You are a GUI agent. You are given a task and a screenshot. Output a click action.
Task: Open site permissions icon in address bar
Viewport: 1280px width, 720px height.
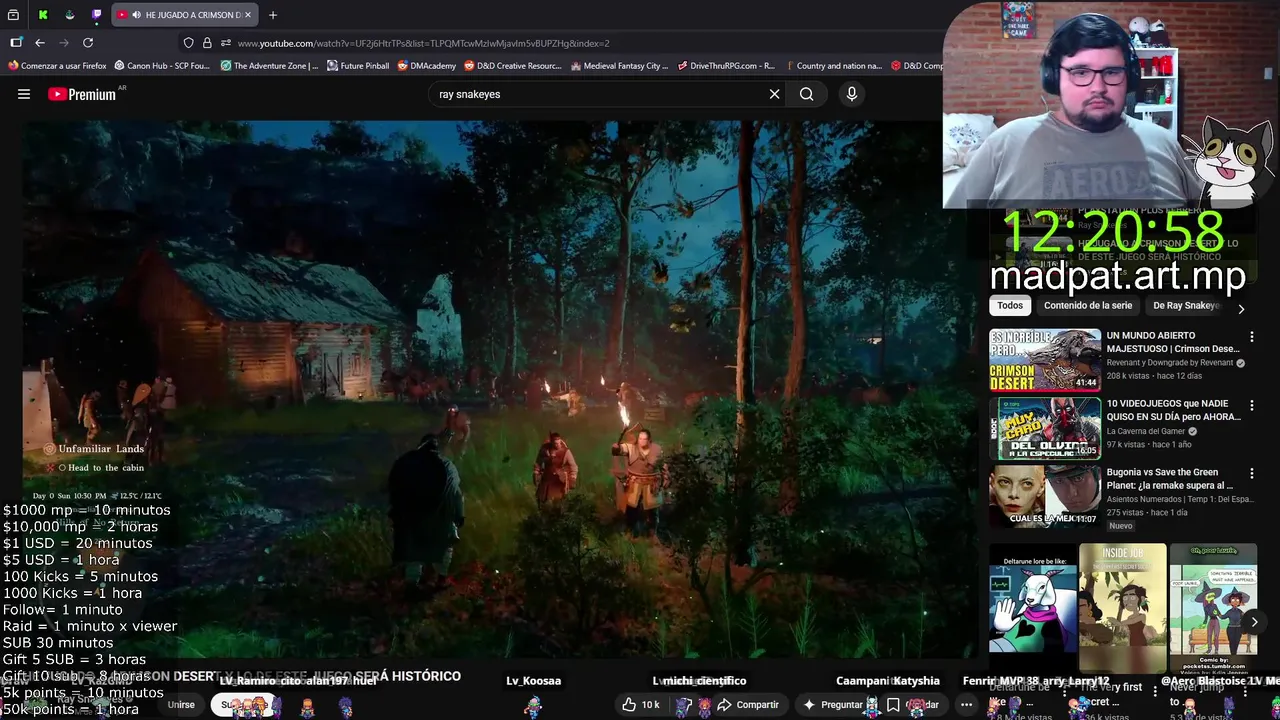click(226, 43)
